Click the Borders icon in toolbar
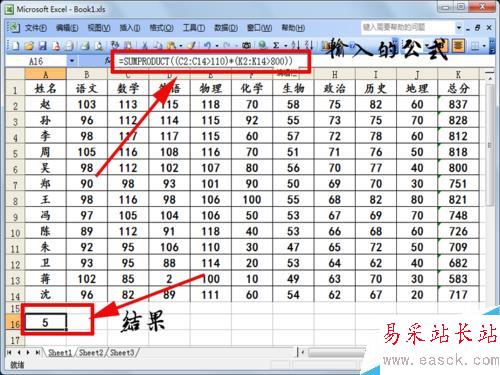 pyautogui.click(x=475, y=46)
